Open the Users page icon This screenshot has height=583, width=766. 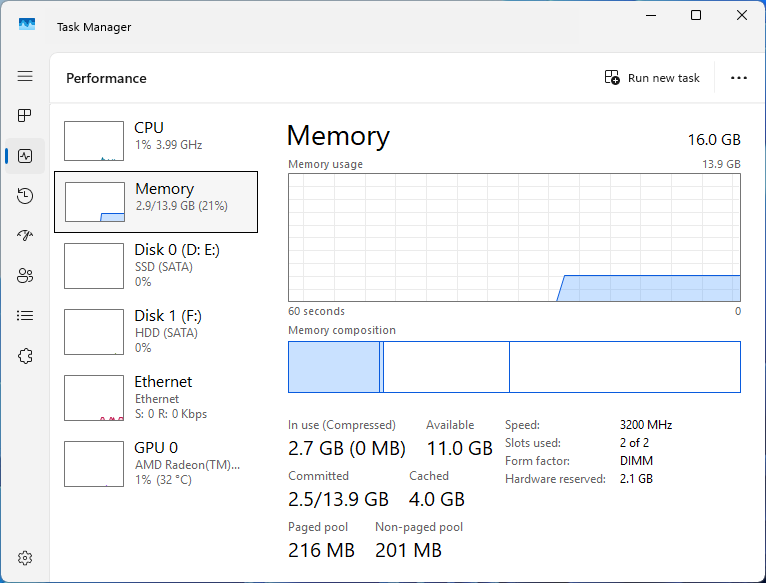[x=25, y=276]
